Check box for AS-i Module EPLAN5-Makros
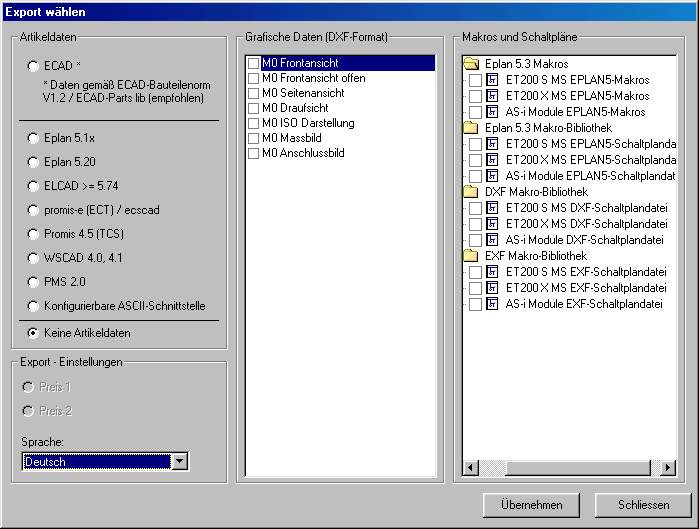The width and height of the screenshot is (699, 529). point(475,112)
